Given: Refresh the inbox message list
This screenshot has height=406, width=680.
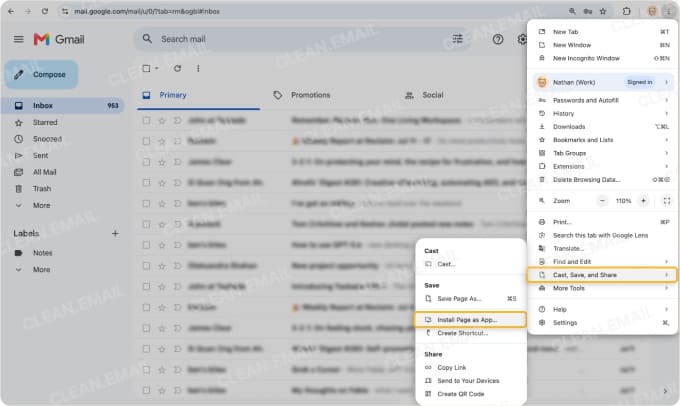Looking at the screenshot, I should pos(177,69).
